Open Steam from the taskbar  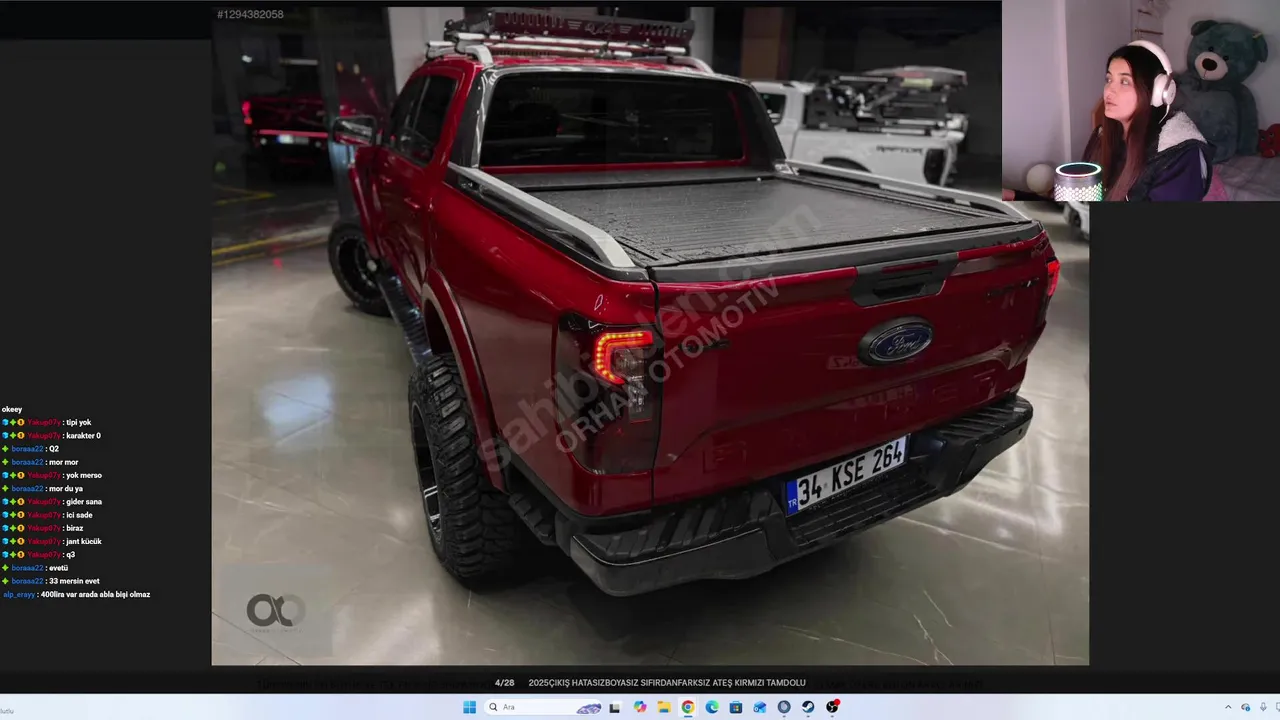click(808, 707)
